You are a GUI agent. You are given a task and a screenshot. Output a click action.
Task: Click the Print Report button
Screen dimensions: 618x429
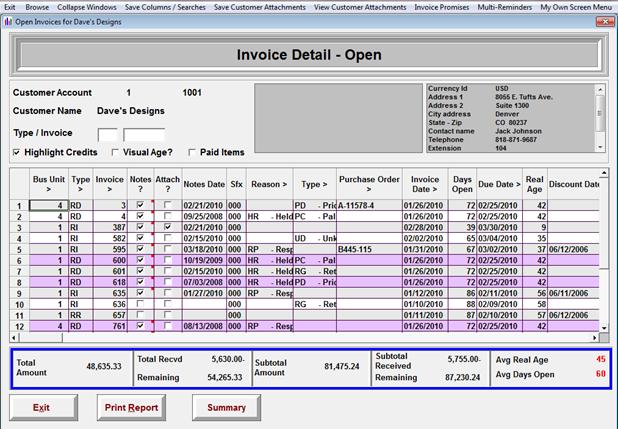click(131, 408)
